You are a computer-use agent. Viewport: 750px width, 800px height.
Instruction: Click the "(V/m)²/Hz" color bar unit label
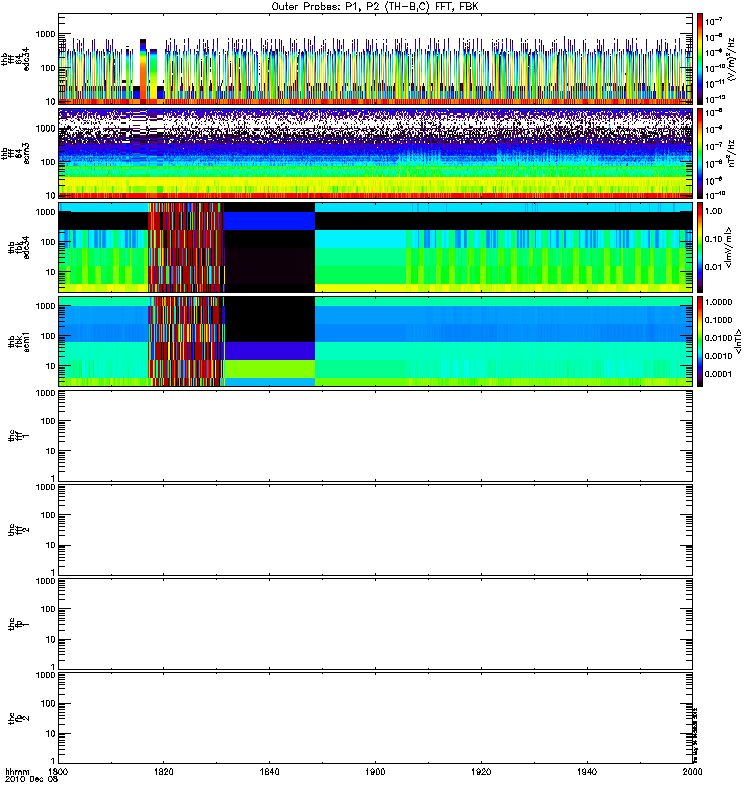[x=730, y=59]
